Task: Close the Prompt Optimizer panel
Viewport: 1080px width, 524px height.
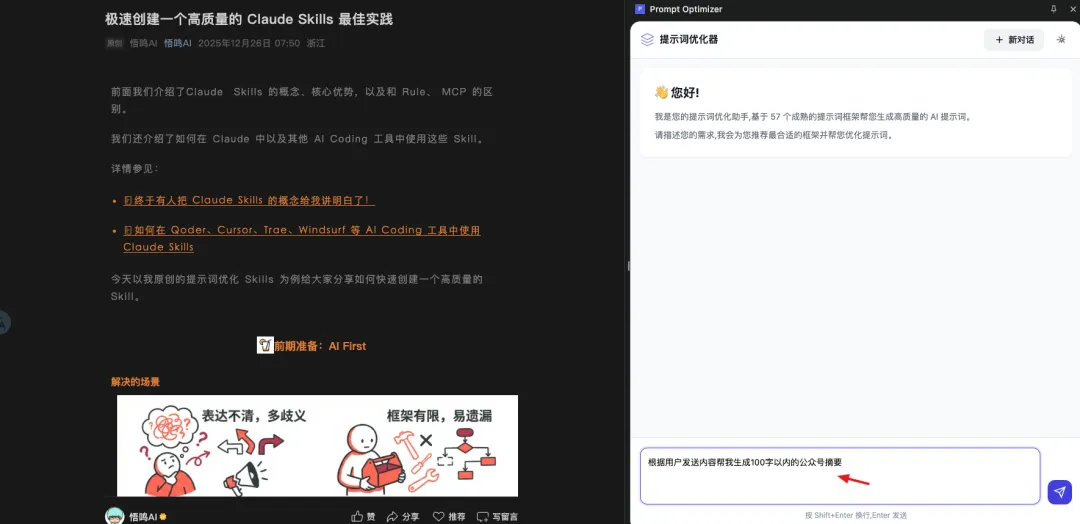Action: click(1071, 9)
